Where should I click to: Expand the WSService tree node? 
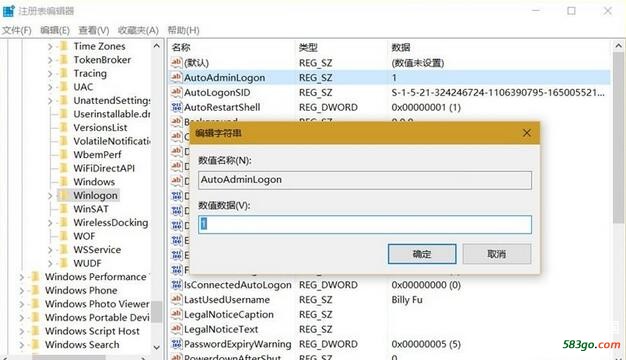[50, 250]
